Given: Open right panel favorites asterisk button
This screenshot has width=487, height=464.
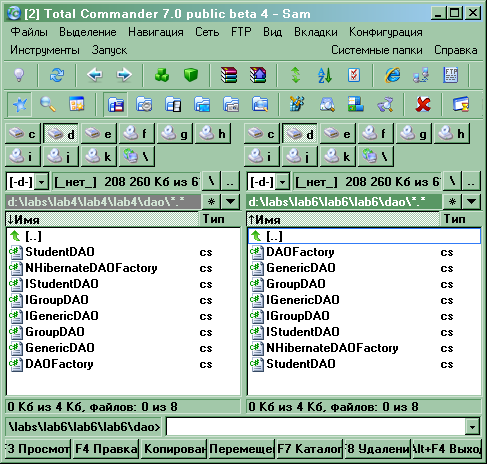Looking at the screenshot, I should (x=452, y=201).
